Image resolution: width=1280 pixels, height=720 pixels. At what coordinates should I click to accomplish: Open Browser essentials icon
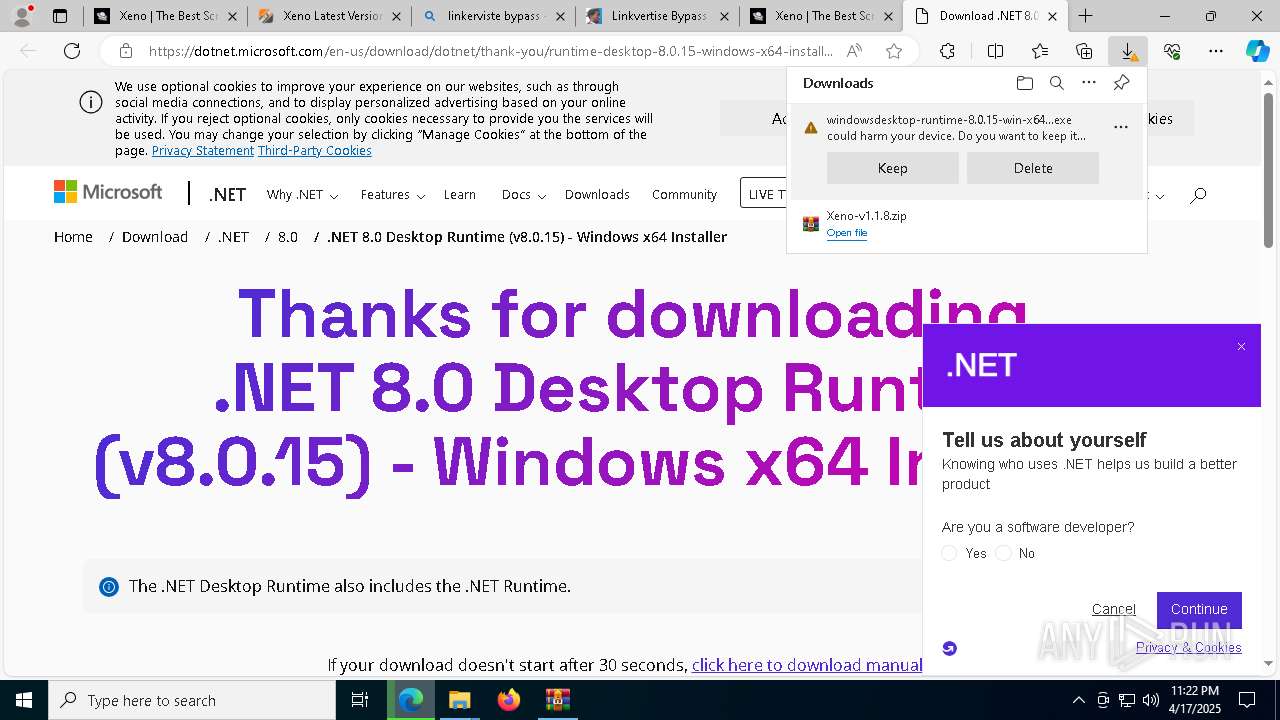coord(1172,52)
